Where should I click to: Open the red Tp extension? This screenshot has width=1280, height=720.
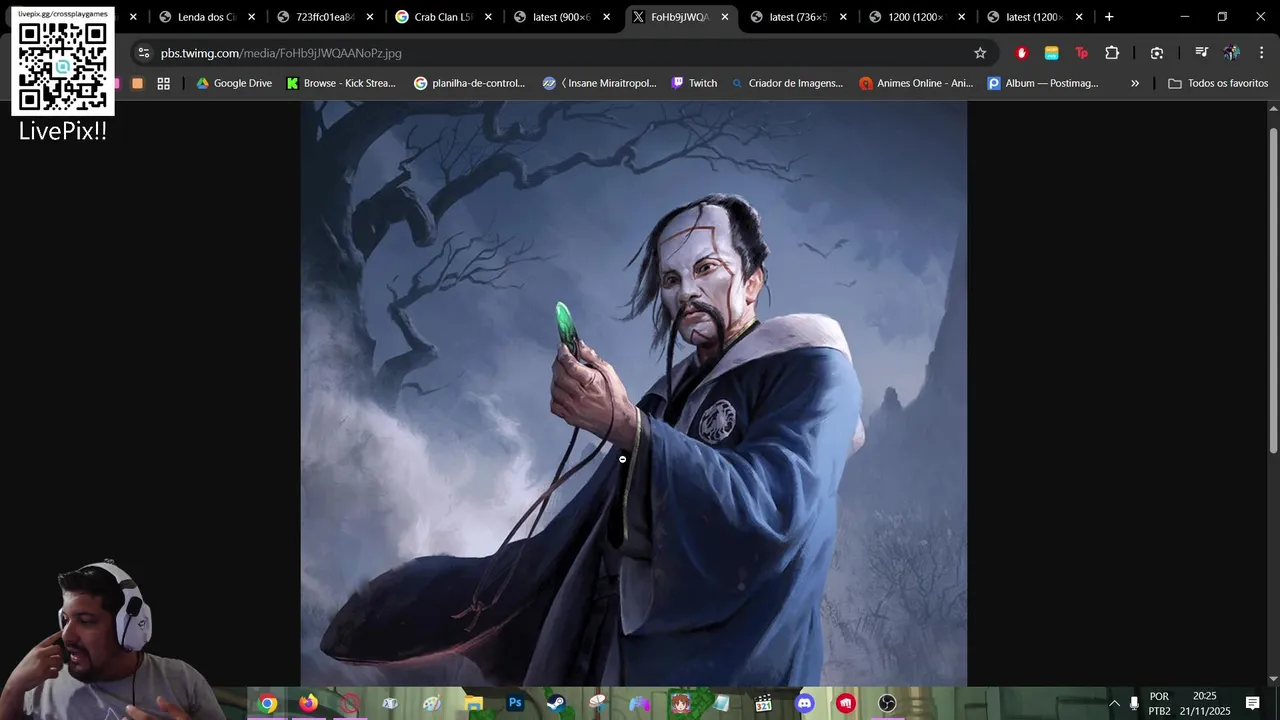1081,53
